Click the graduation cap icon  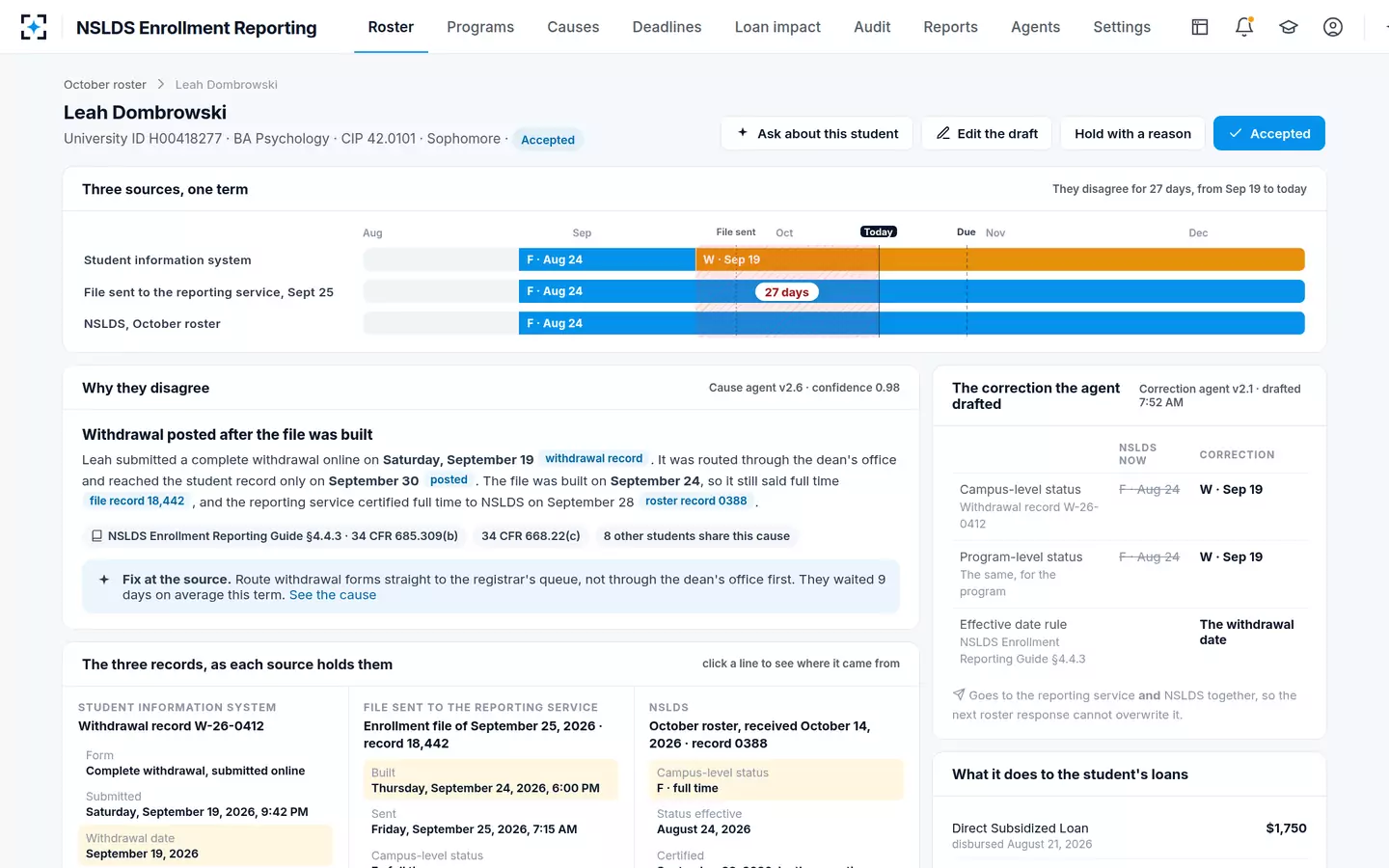(x=1289, y=27)
